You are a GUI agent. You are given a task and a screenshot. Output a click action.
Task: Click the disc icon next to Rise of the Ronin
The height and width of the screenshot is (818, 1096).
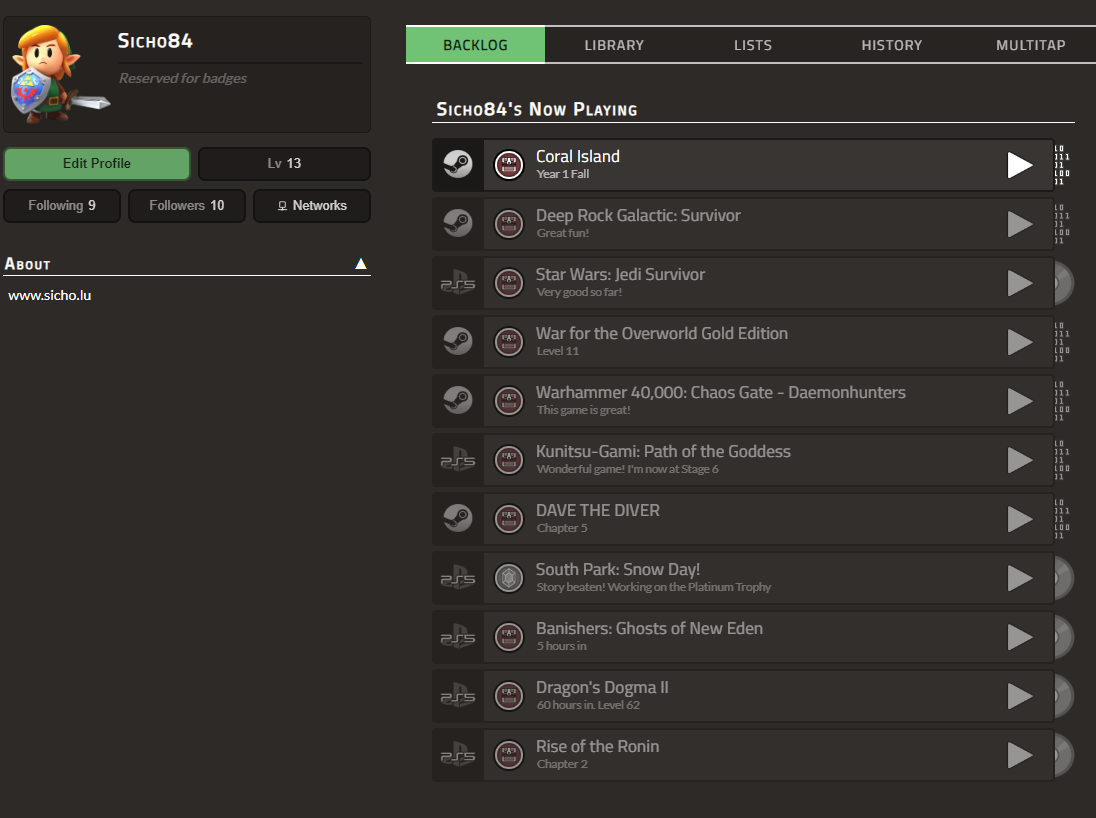click(1063, 755)
